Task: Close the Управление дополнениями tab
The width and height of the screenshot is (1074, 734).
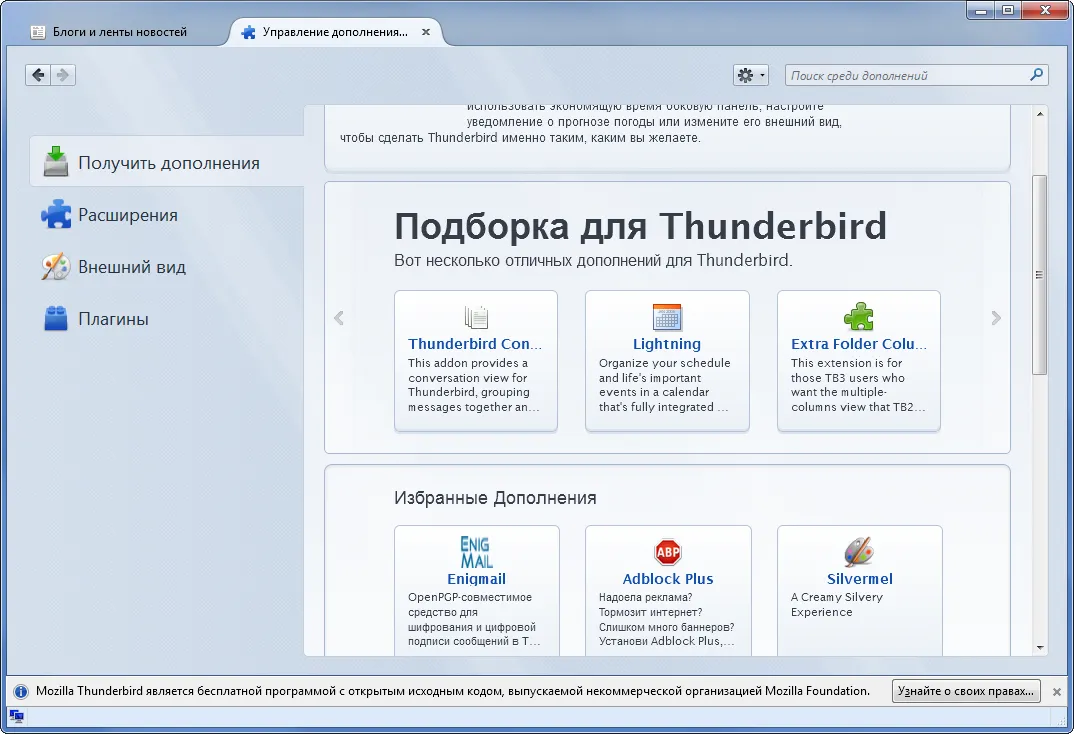Action: click(x=425, y=32)
